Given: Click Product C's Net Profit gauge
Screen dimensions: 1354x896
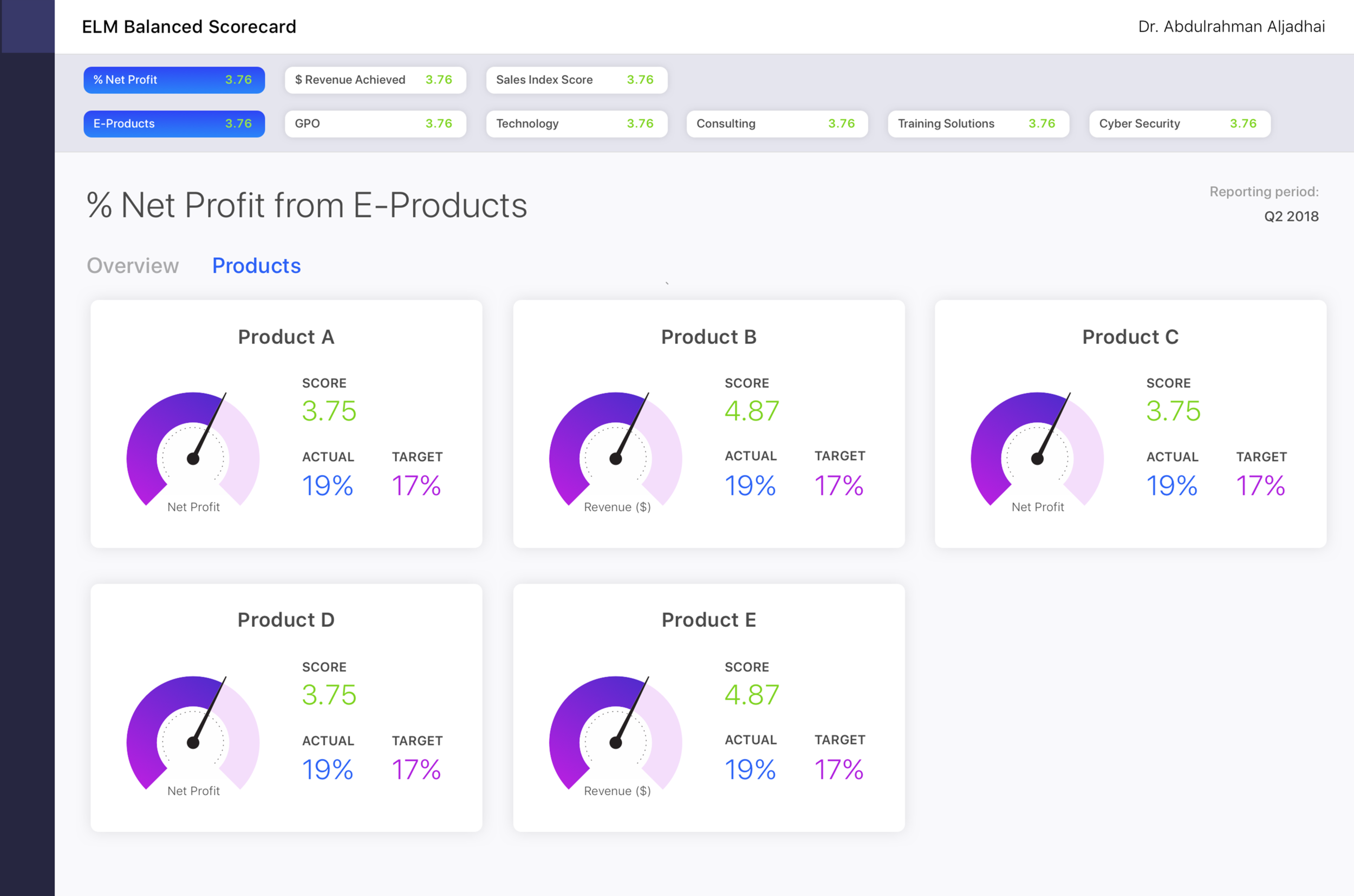Looking at the screenshot, I should tap(1037, 457).
